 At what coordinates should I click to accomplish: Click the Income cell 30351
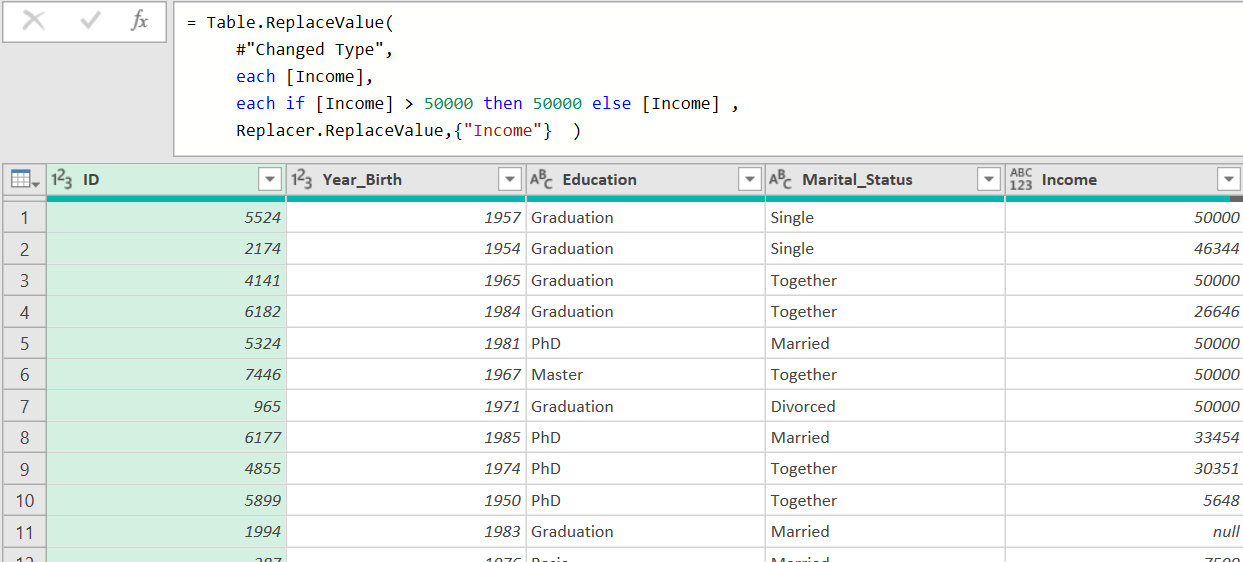point(1124,468)
